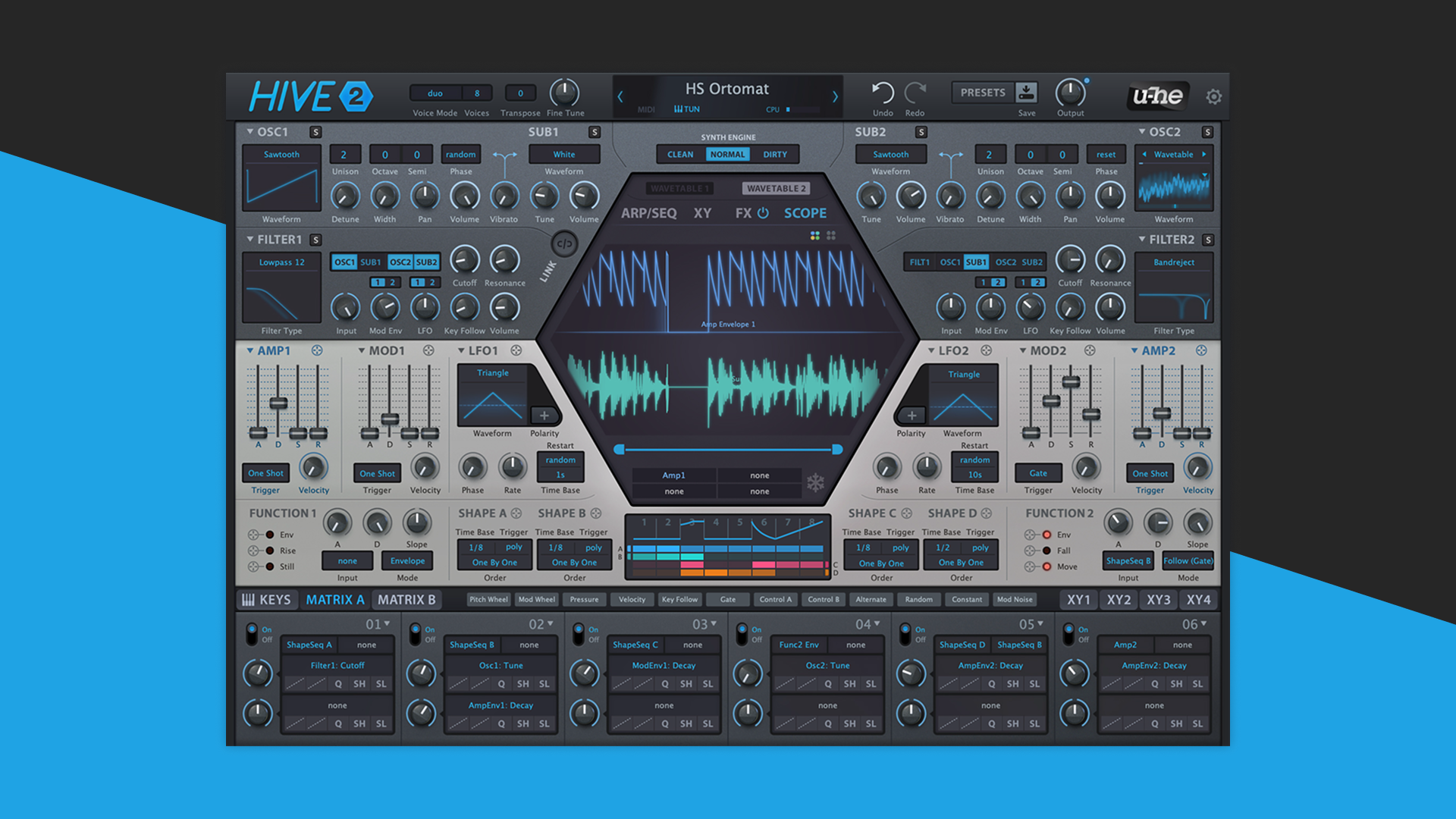Open the PRESETS browser
Image resolution: width=1456 pixels, height=819 pixels.
point(982,92)
